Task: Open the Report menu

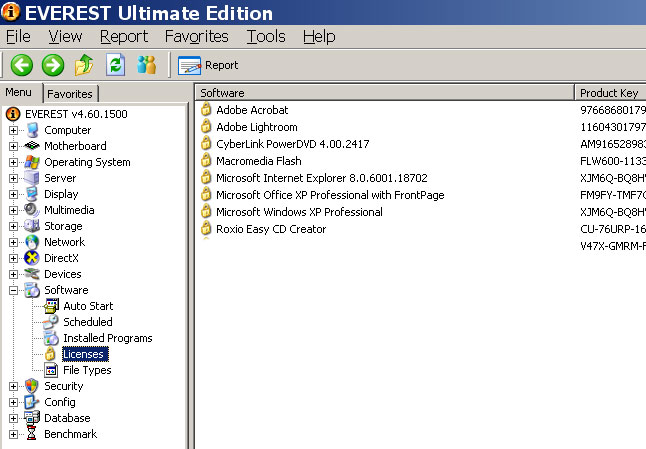Action: click(124, 37)
